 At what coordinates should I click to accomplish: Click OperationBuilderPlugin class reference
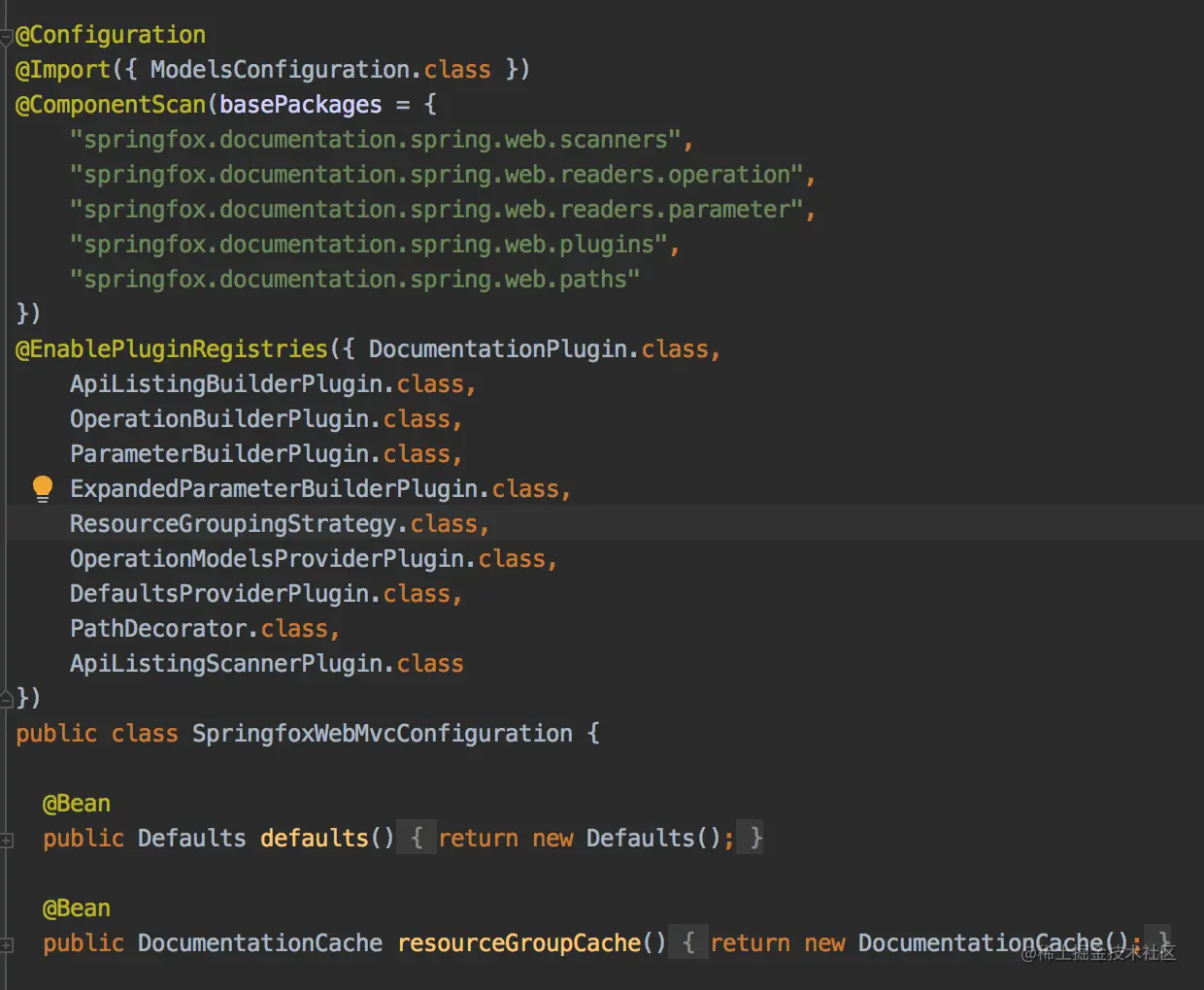pos(218,419)
